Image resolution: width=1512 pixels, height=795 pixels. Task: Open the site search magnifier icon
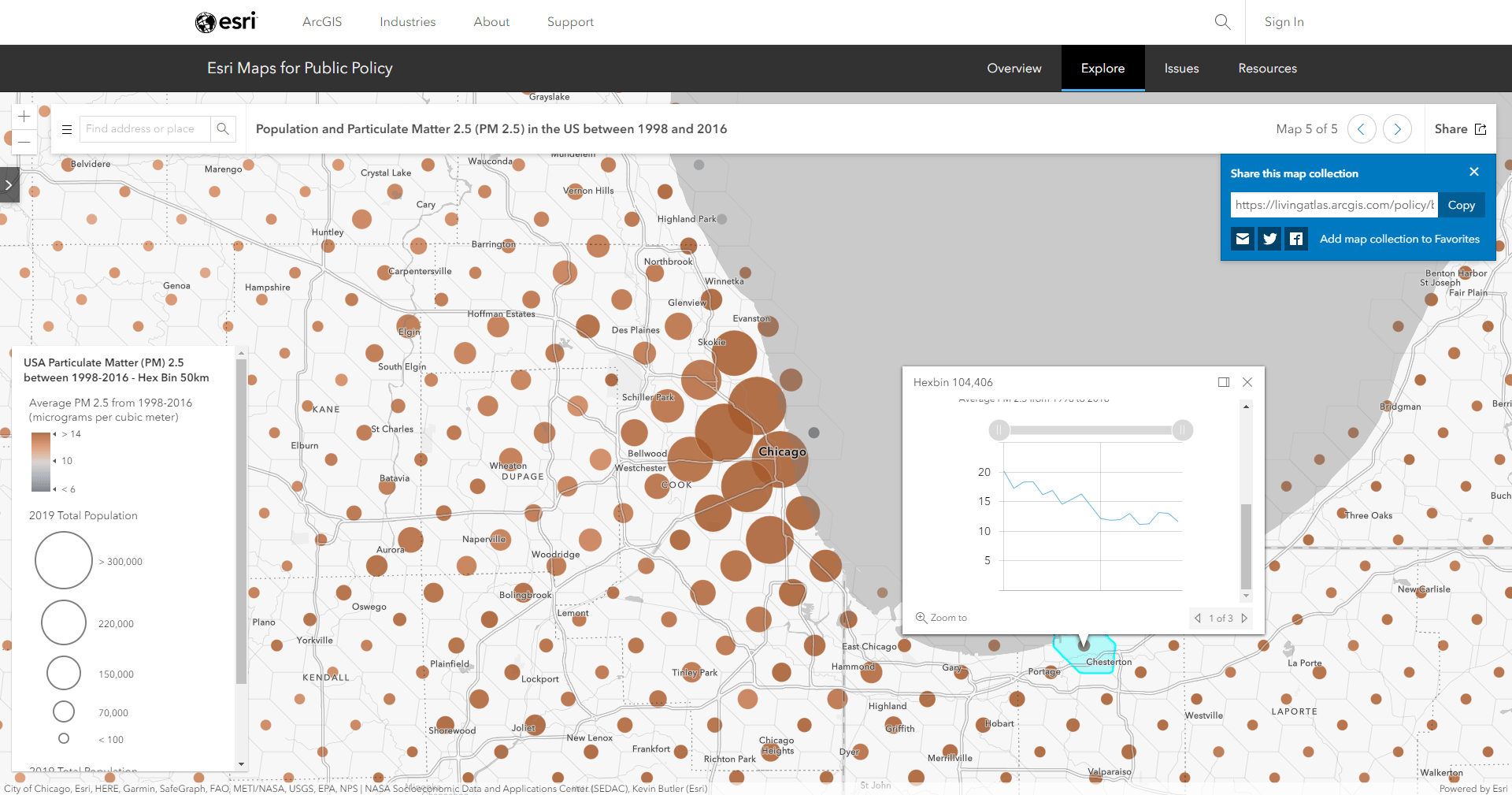point(1222,22)
